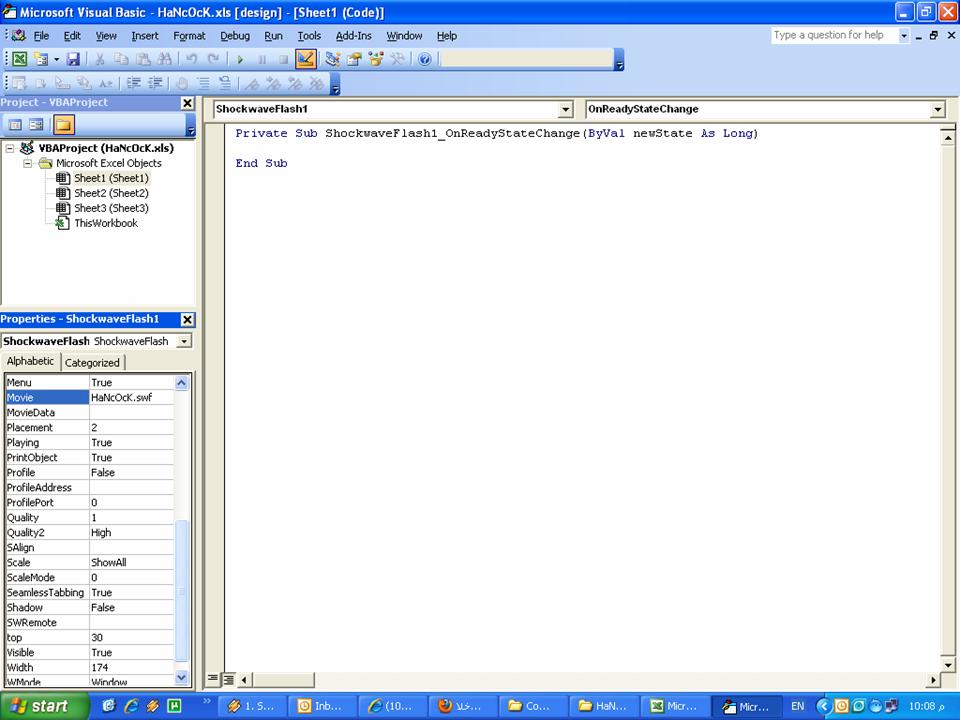960x720 pixels.
Task: Click Scale property ShowAll value
Action: click(132, 563)
